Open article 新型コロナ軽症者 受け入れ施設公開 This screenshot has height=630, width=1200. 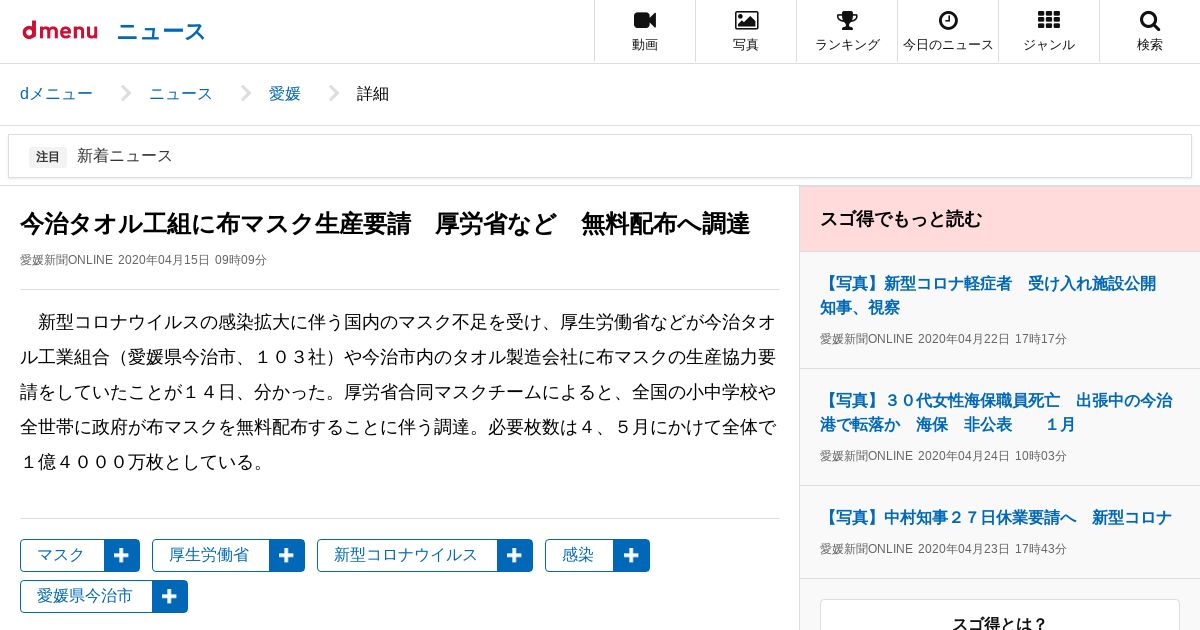point(988,295)
